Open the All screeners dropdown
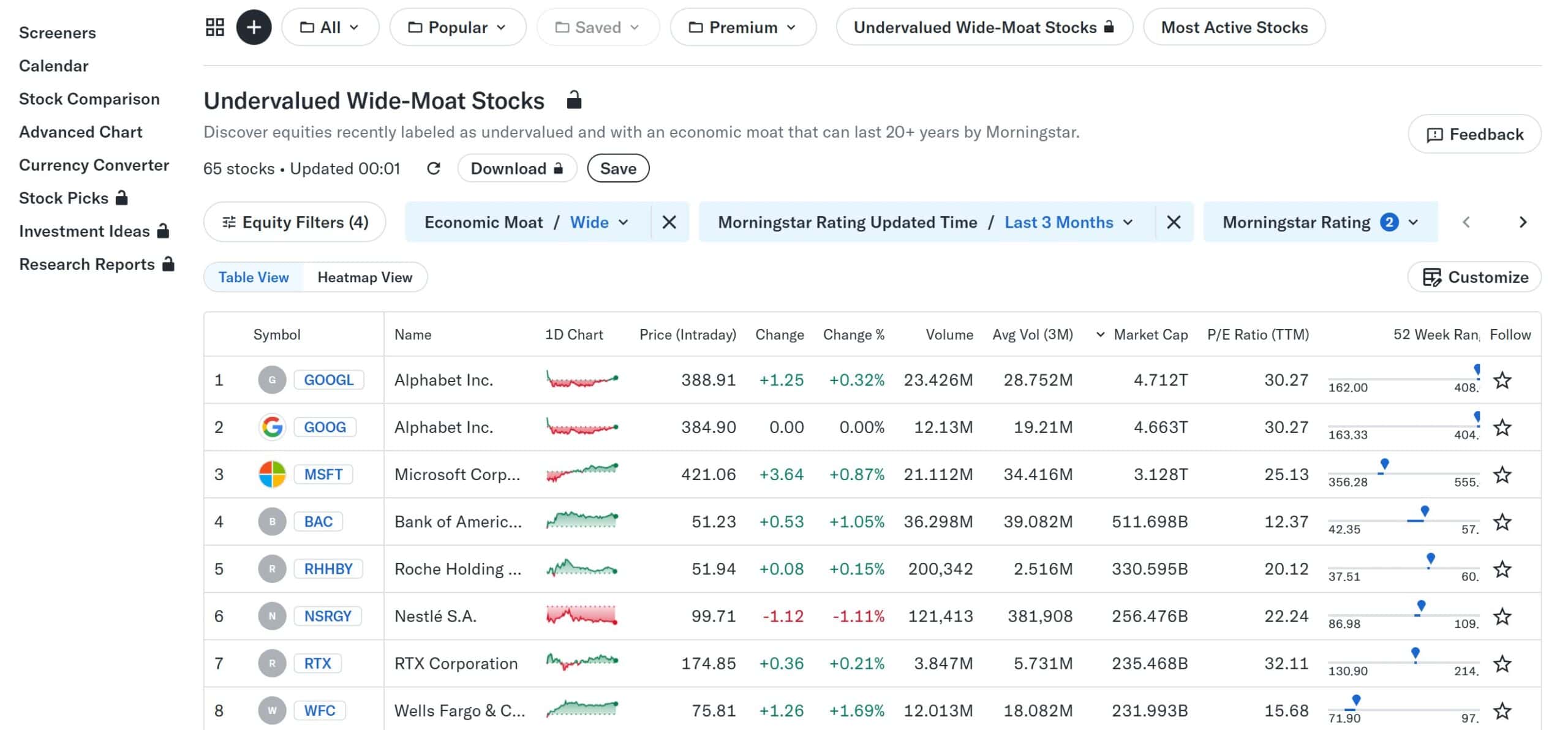Image resolution: width=1568 pixels, height=730 pixels. click(330, 27)
